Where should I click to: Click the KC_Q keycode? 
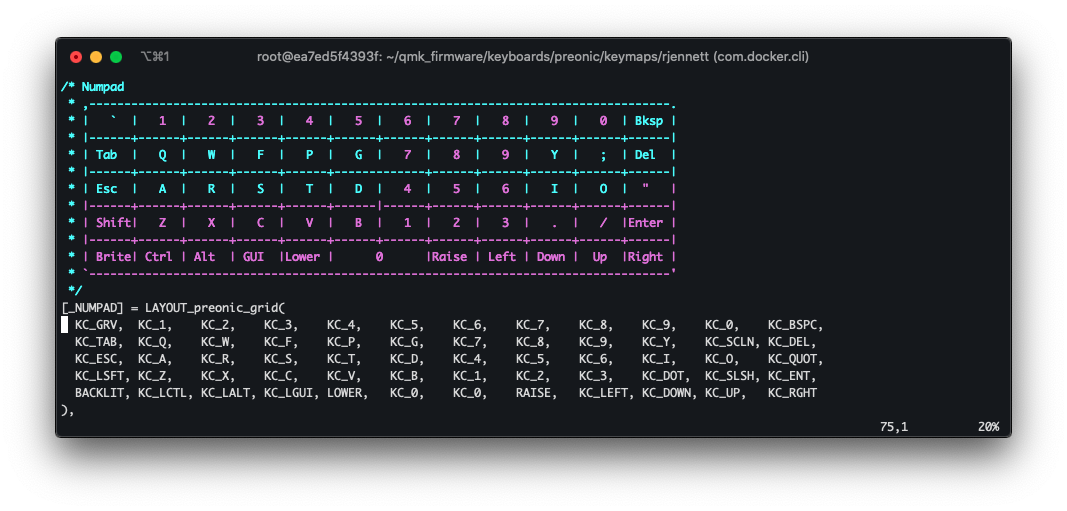pyautogui.click(x=154, y=342)
